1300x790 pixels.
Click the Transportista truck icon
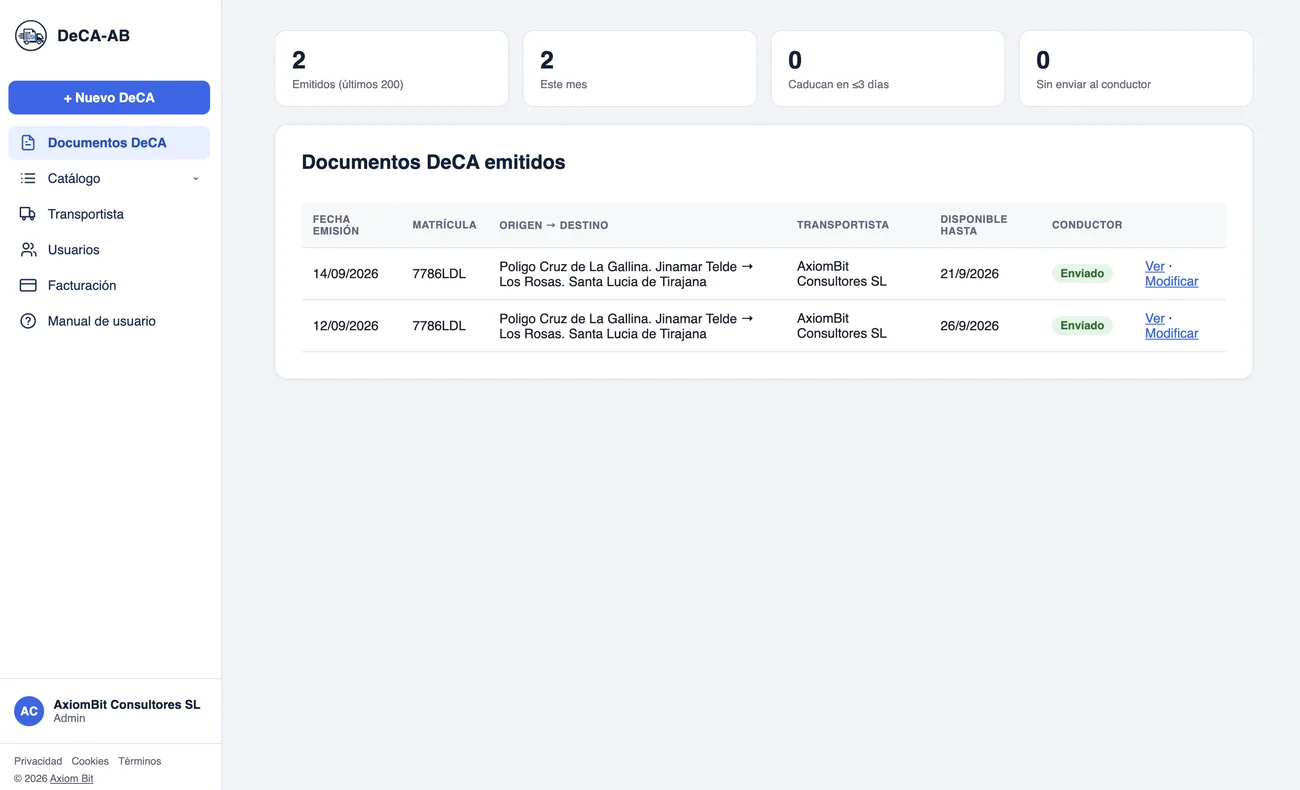pyautogui.click(x=28, y=214)
